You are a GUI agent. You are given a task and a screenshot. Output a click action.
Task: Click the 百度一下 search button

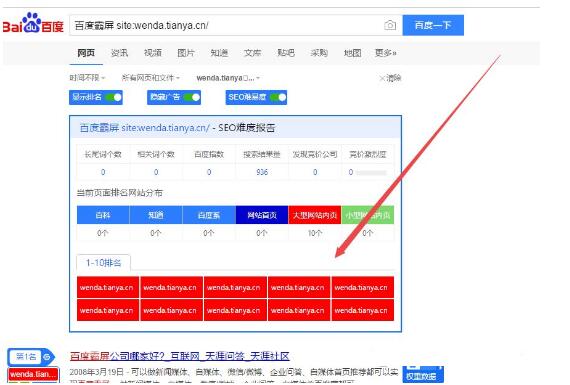(433, 25)
